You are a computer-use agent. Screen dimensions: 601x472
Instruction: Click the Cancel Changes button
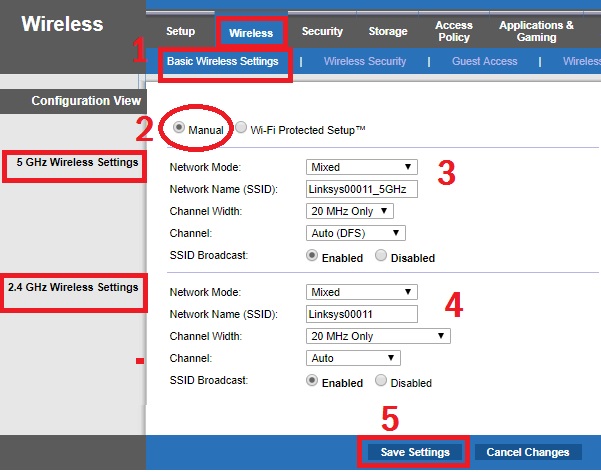[528, 452]
